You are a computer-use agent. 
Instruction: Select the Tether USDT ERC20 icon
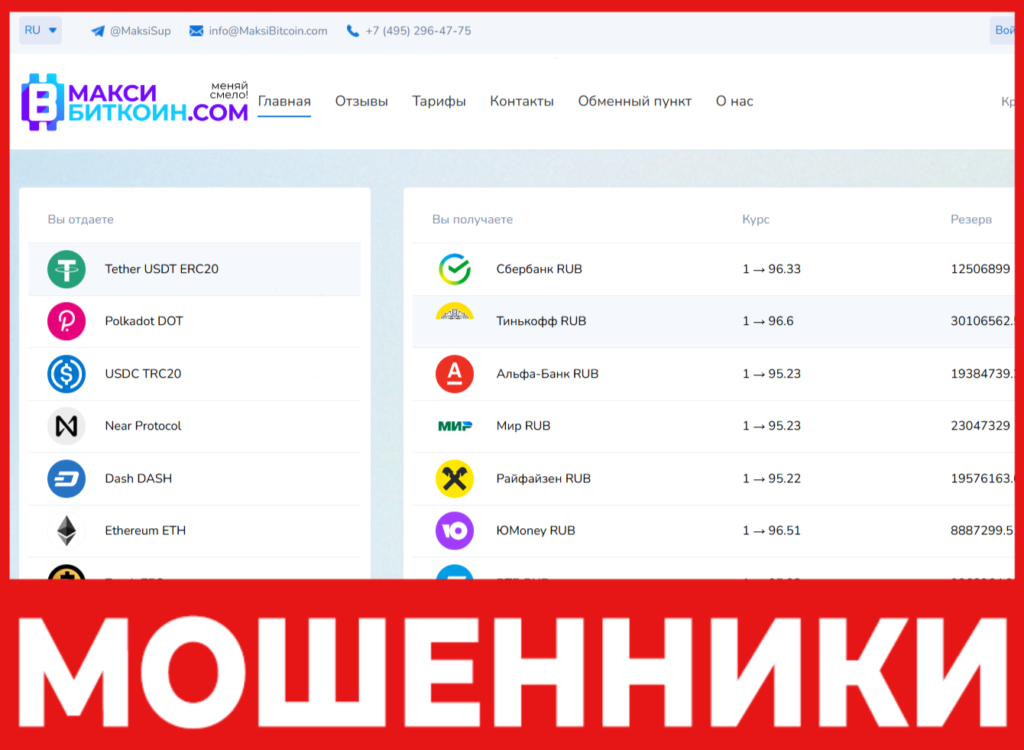(x=65, y=268)
